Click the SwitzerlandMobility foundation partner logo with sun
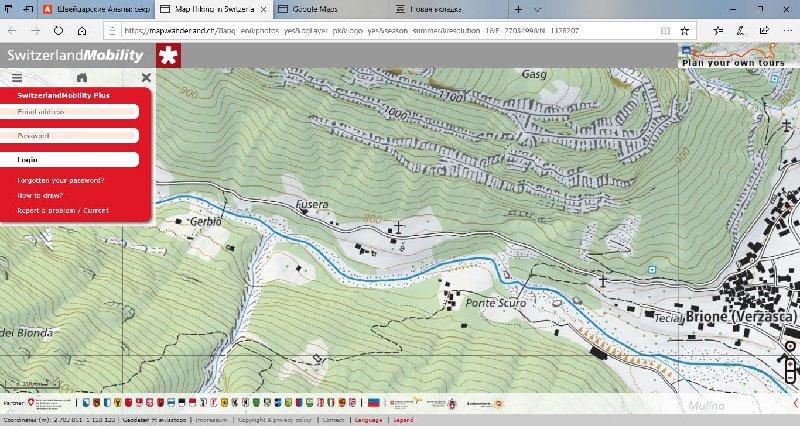Screen dimensions: 800x426 tap(485, 404)
